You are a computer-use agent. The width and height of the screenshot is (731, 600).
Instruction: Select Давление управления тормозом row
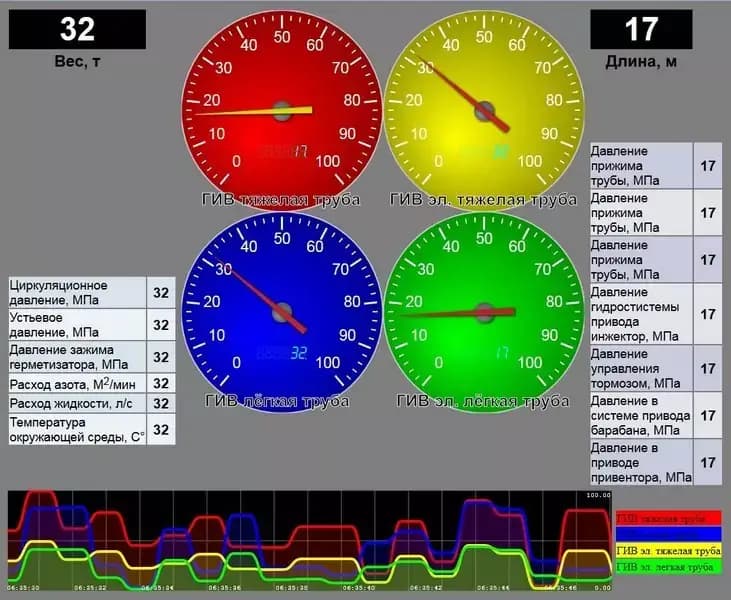click(656, 368)
